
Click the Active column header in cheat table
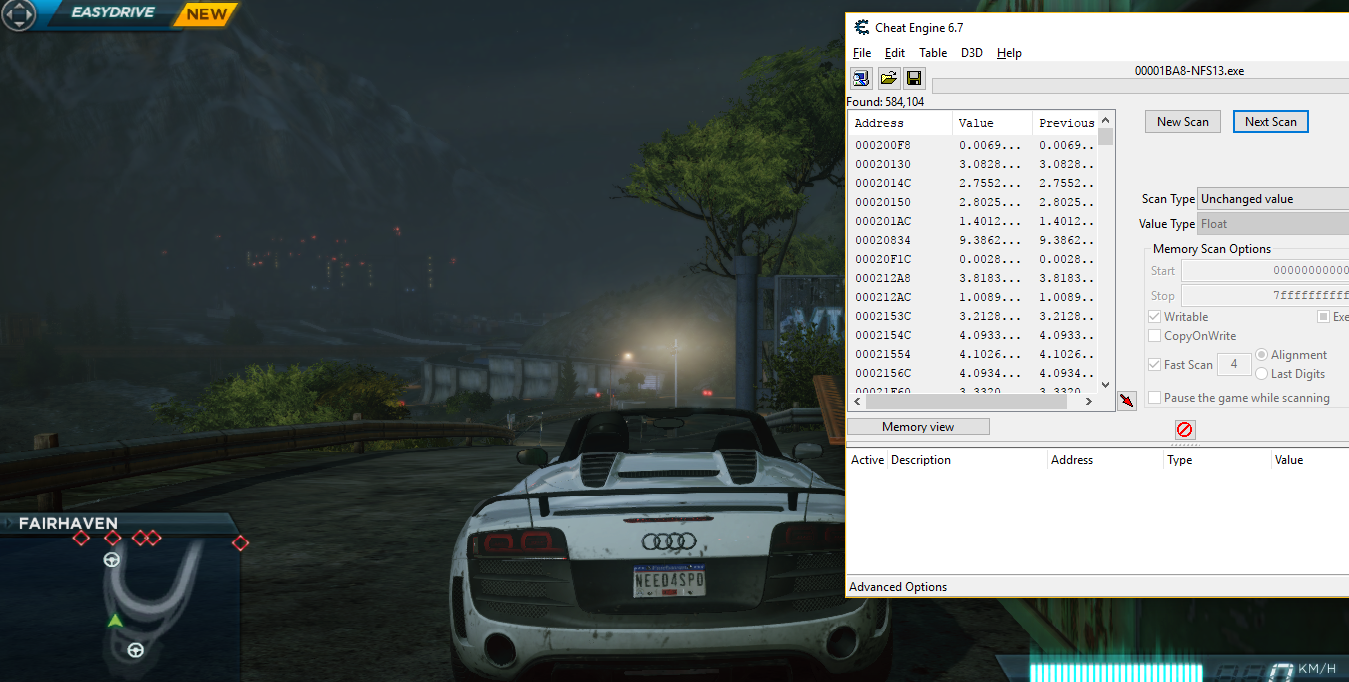[x=867, y=460]
